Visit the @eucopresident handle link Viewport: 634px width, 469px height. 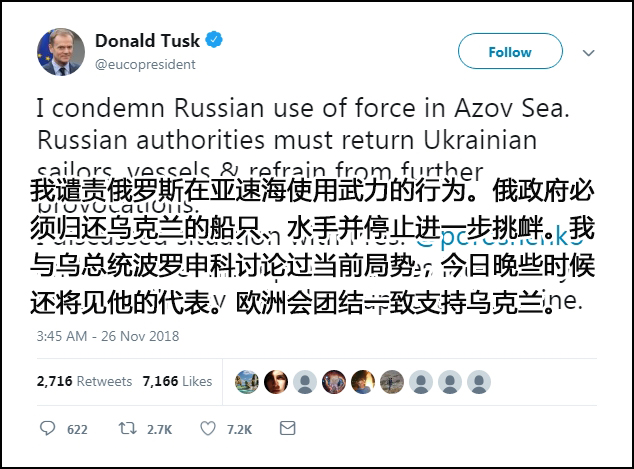click(x=145, y=64)
